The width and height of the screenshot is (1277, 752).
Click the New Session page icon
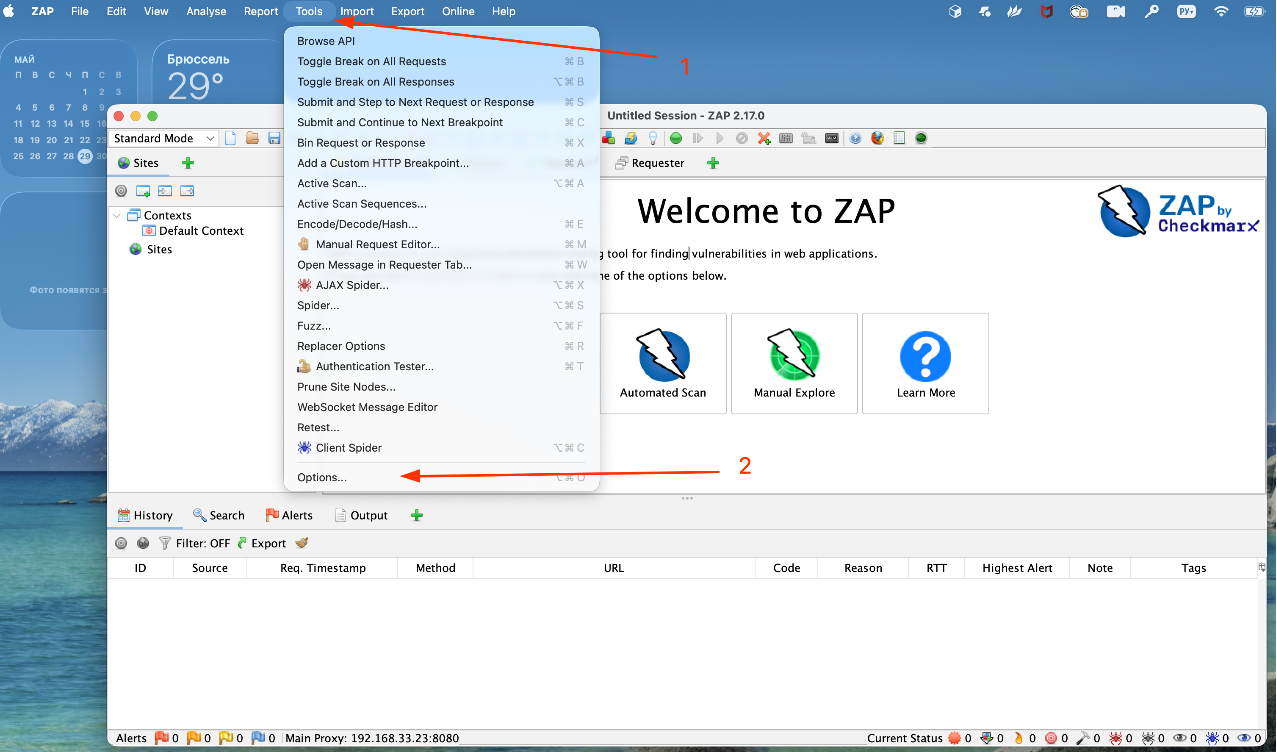click(x=231, y=138)
